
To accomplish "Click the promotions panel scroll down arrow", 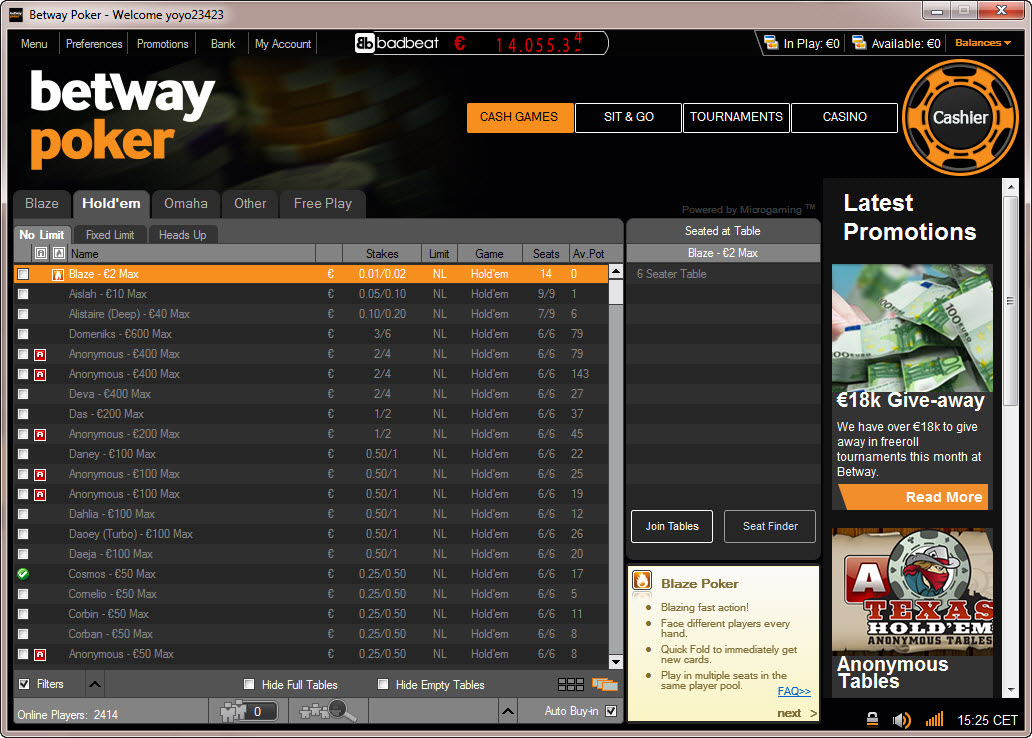I will (1011, 690).
